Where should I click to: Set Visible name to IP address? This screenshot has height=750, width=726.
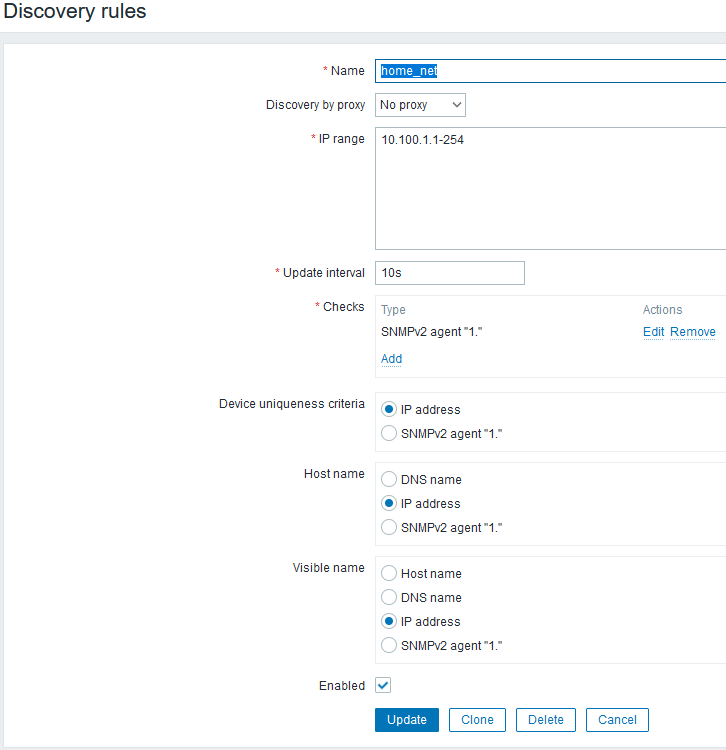389,621
